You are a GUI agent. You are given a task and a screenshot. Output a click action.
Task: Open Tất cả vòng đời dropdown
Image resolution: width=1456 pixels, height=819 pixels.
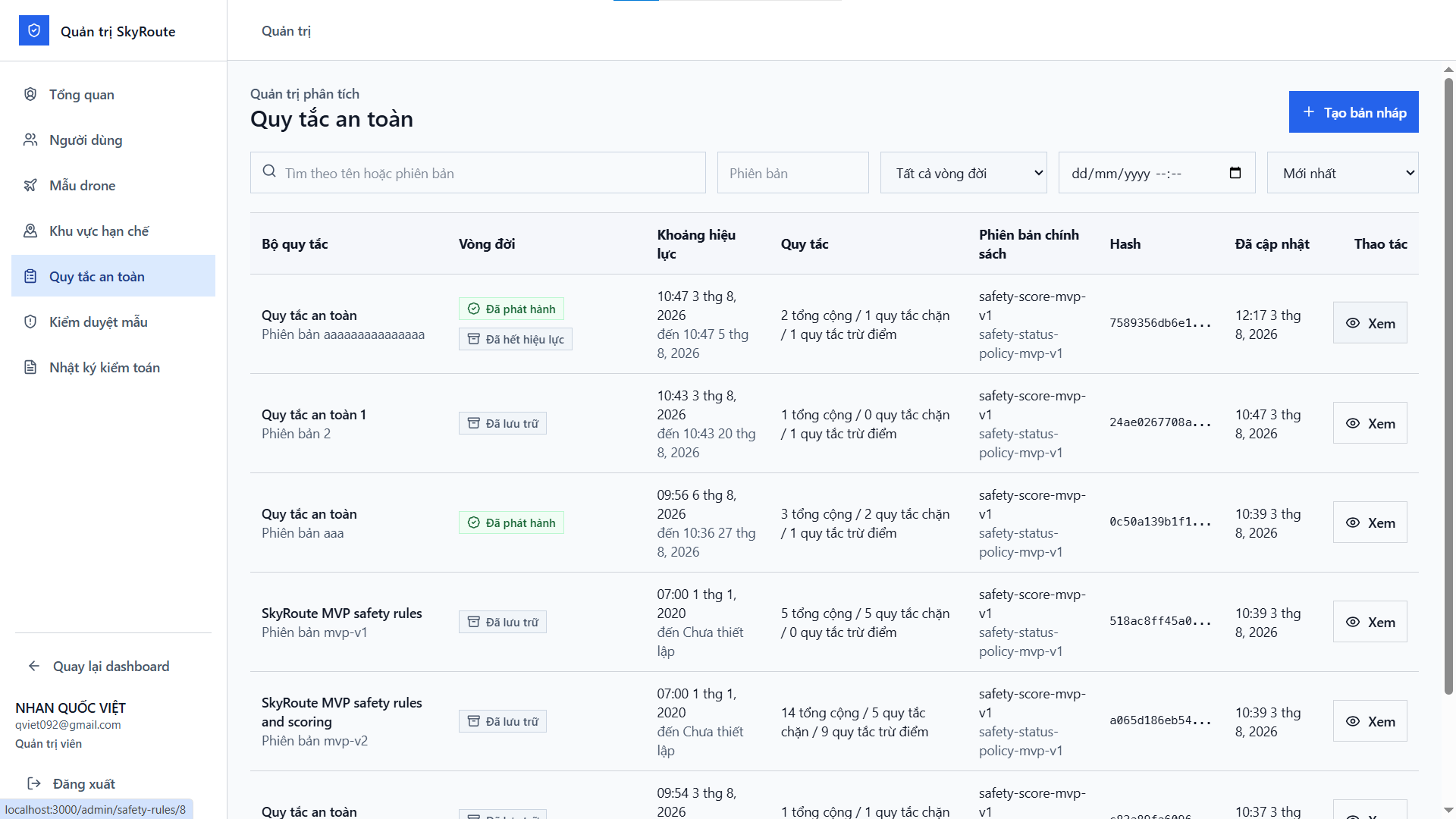963,173
